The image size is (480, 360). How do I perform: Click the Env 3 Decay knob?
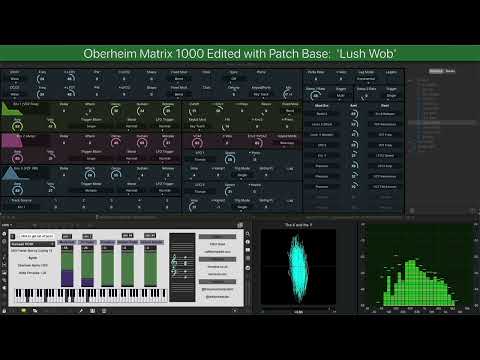(116, 175)
